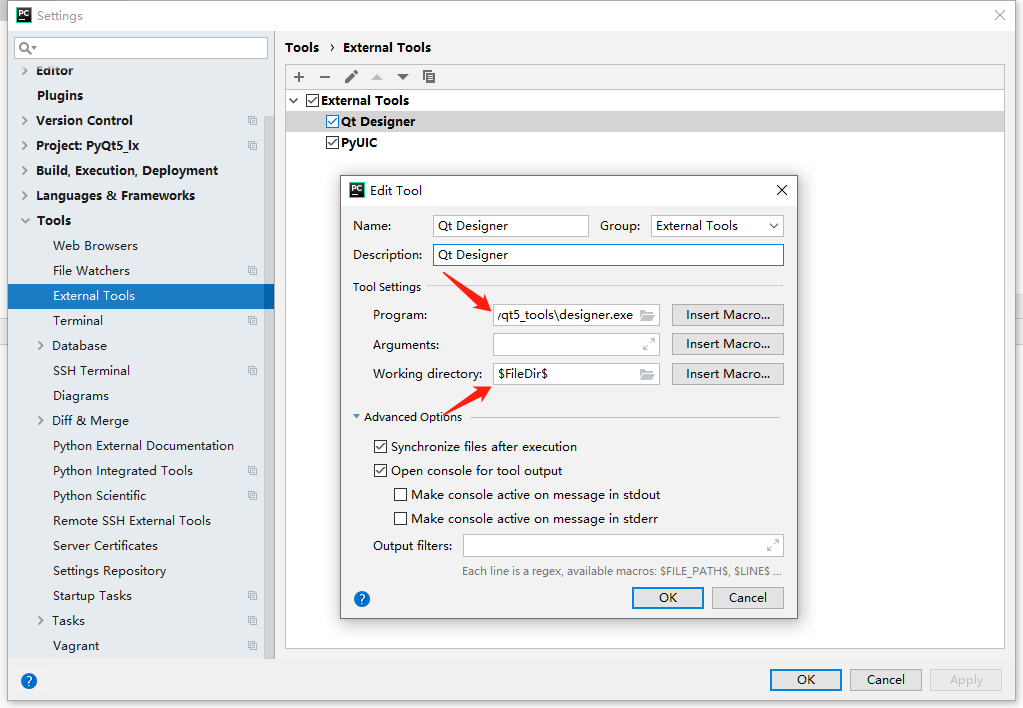Browse for Program path folder icon
Image resolution: width=1023 pixels, height=708 pixels.
click(647, 315)
